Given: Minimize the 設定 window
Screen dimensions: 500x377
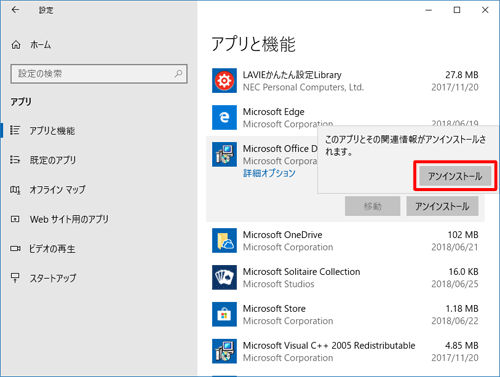Looking at the screenshot, I should (429, 10).
